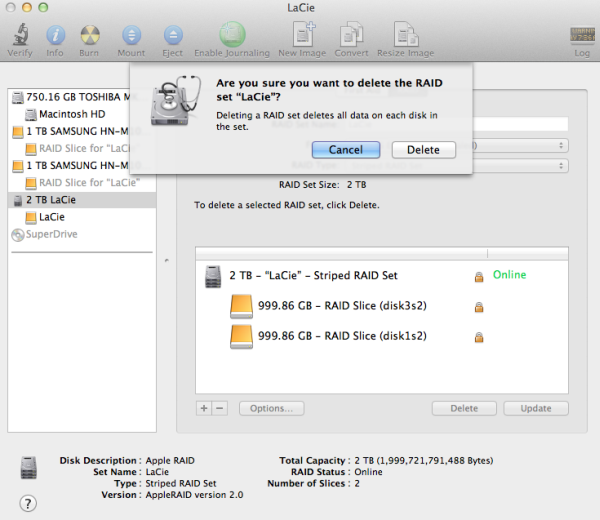Click the Apple RAID disk icon in info footer
Screen dimensions: 600x520
[x=29, y=467]
